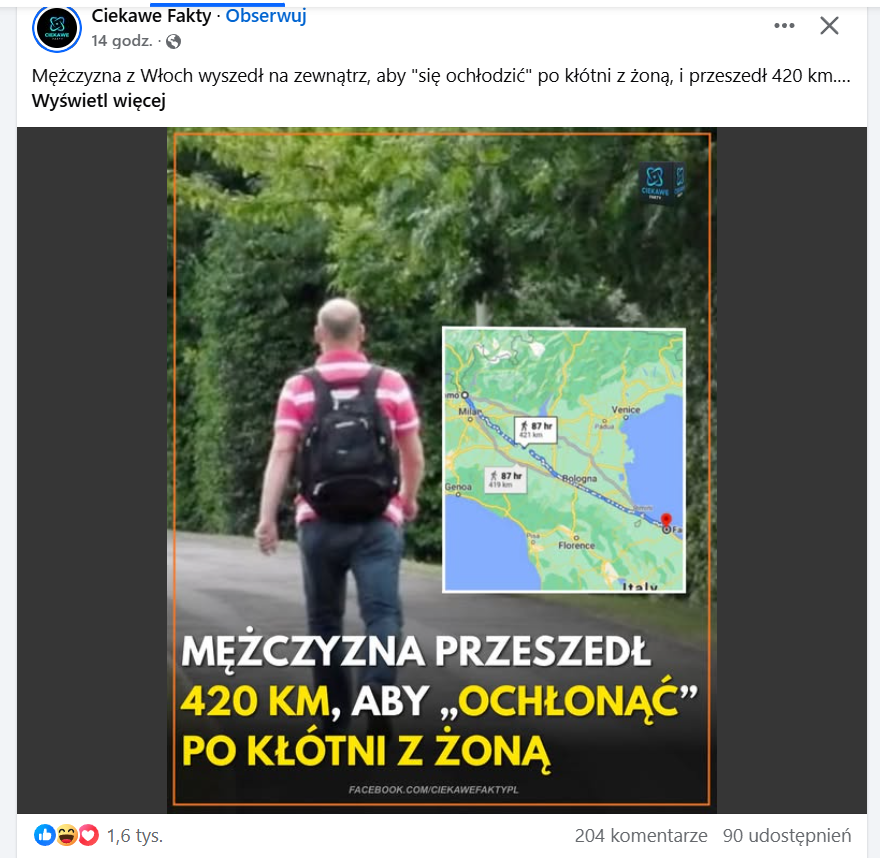Follow the page via Obserwuj
880x858 pixels.
(x=266, y=16)
